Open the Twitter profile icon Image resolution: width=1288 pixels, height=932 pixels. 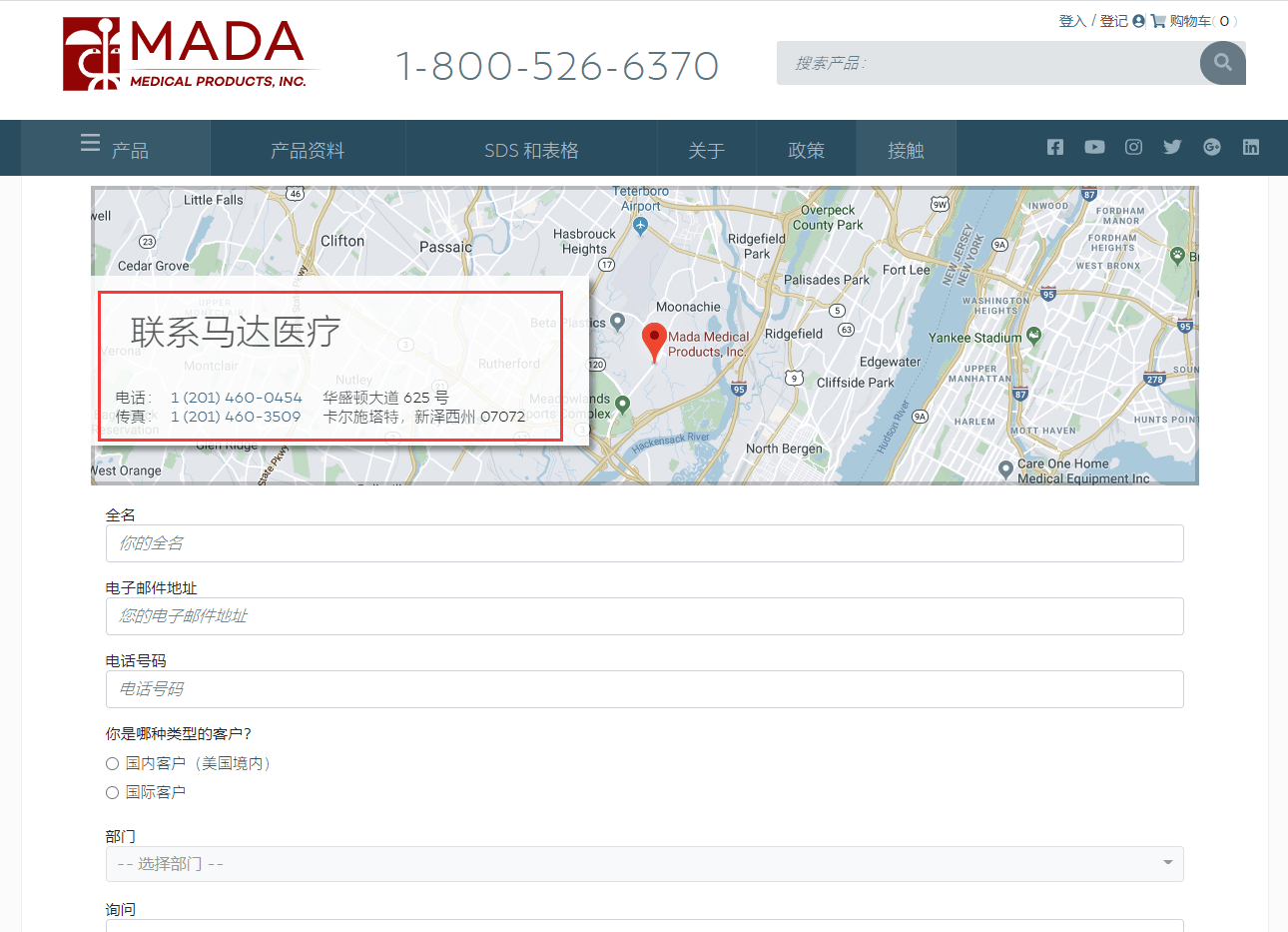(1172, 147)
